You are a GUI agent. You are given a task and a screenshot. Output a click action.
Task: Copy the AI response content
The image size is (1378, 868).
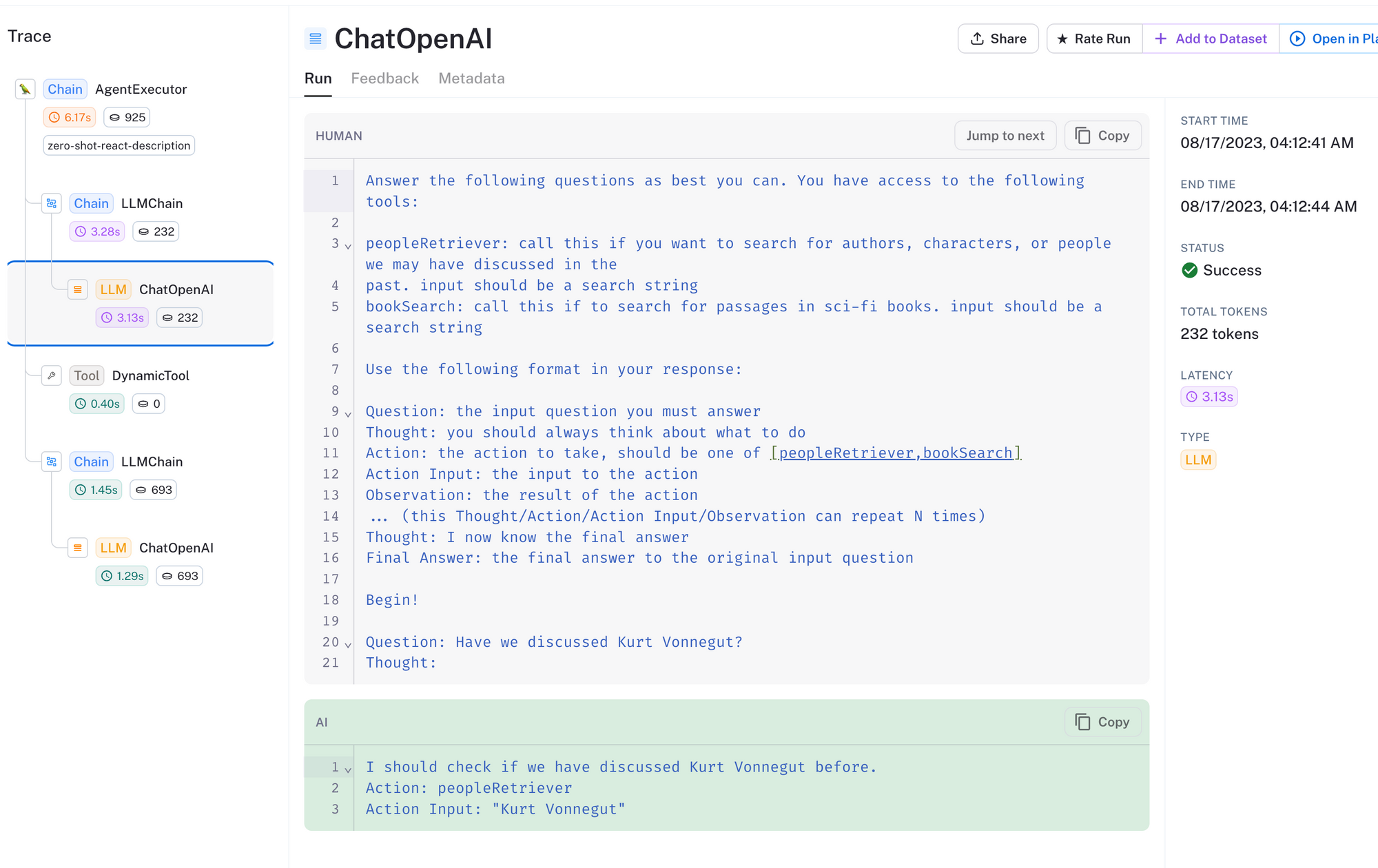tap(1102, 722)
